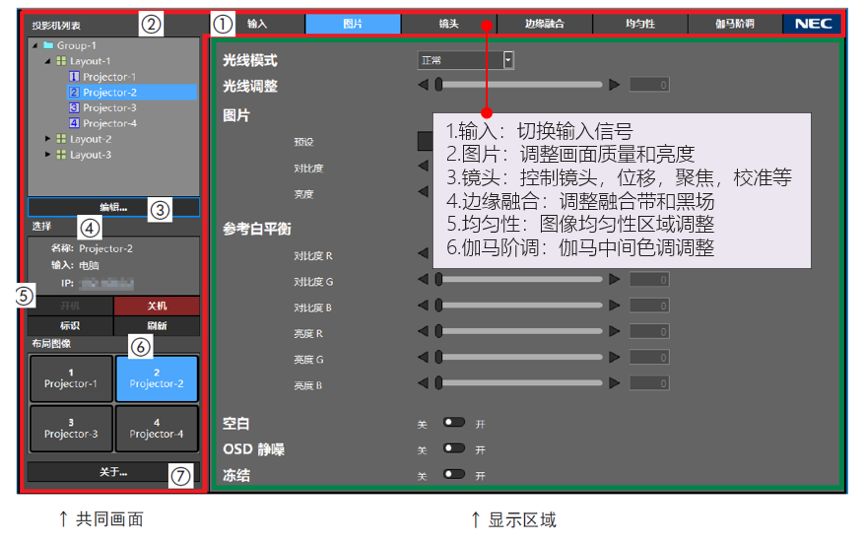Viewport: 865px width, 545px height.
Task: Expand the Layout-3 tree node
Action: 46,155
